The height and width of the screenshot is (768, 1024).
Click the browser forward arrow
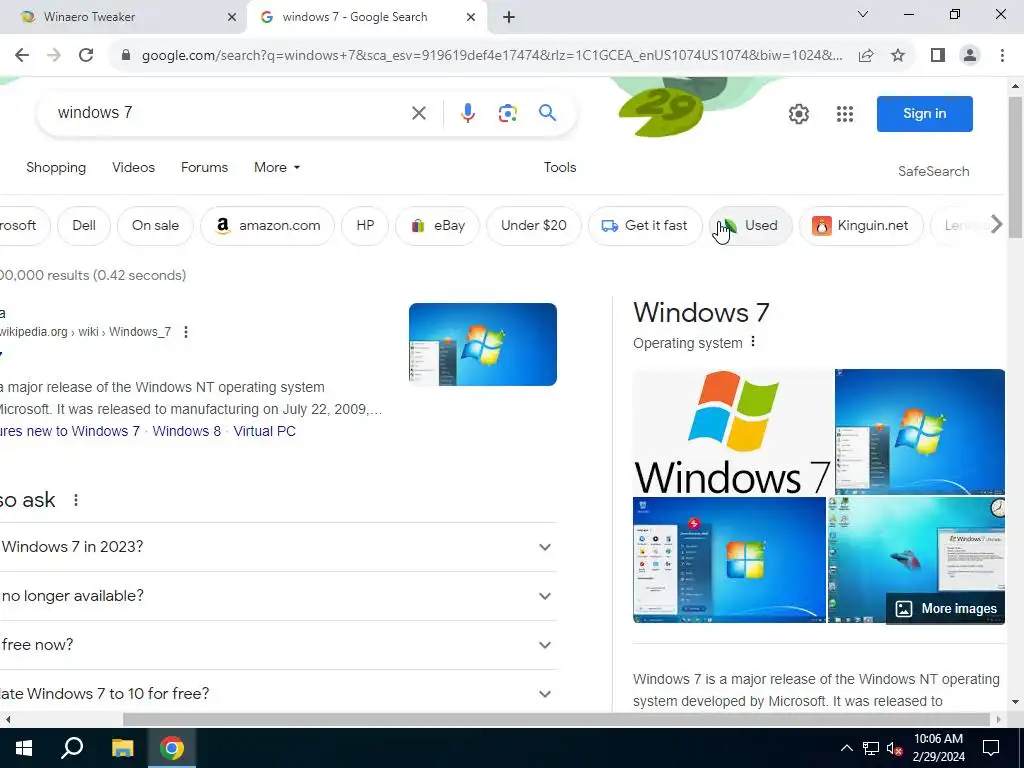point(54,56)
